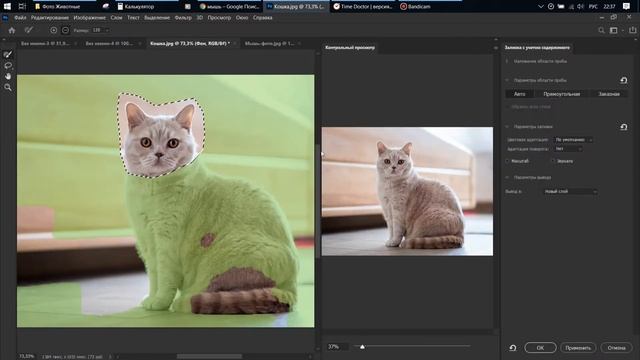Click the reset-all icon beside OK
Screen dimensions: 640x360
tap(513, 348)
